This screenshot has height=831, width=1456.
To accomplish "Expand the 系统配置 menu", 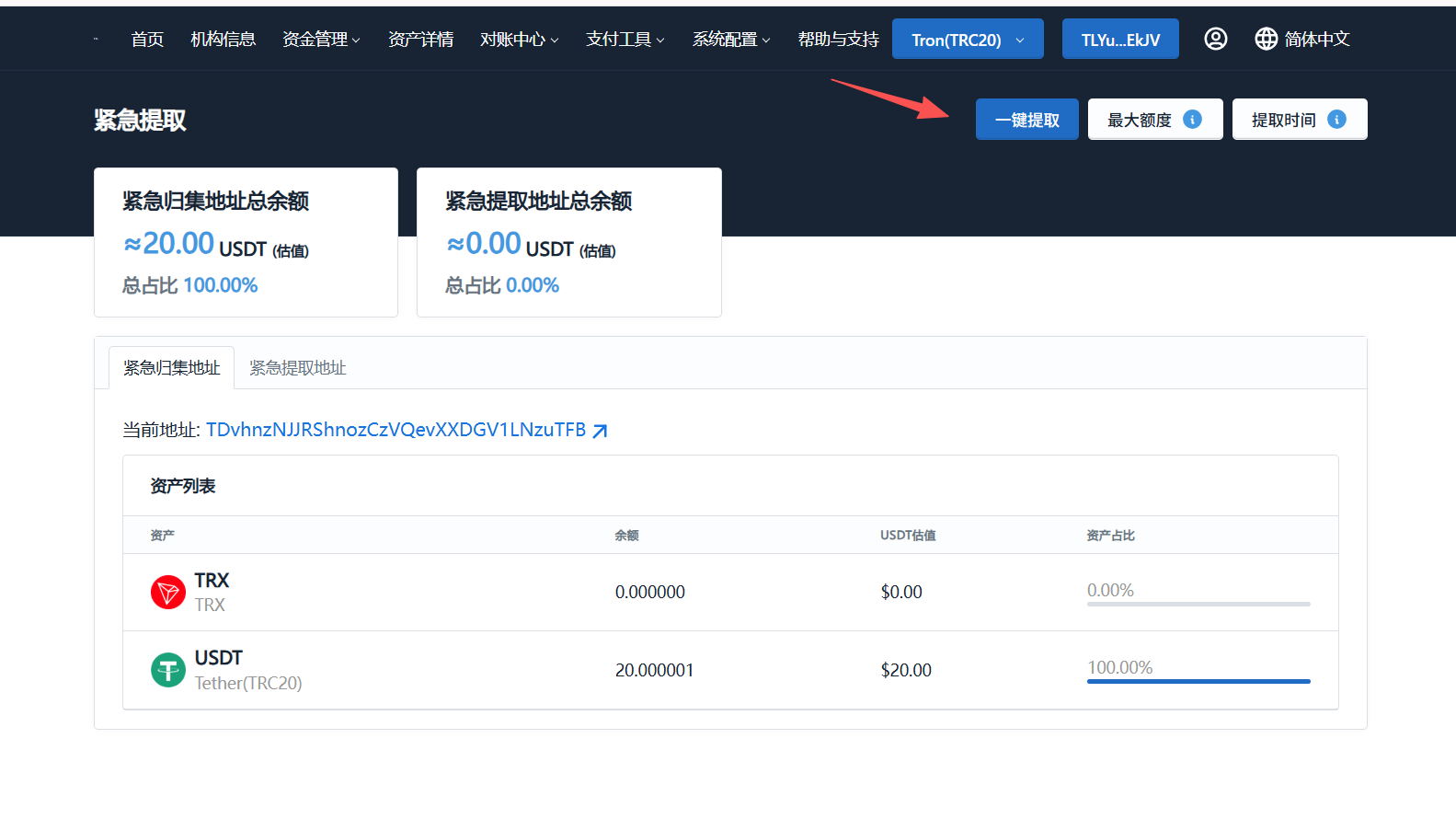I will pyautogui.click(x=731, y=40).
